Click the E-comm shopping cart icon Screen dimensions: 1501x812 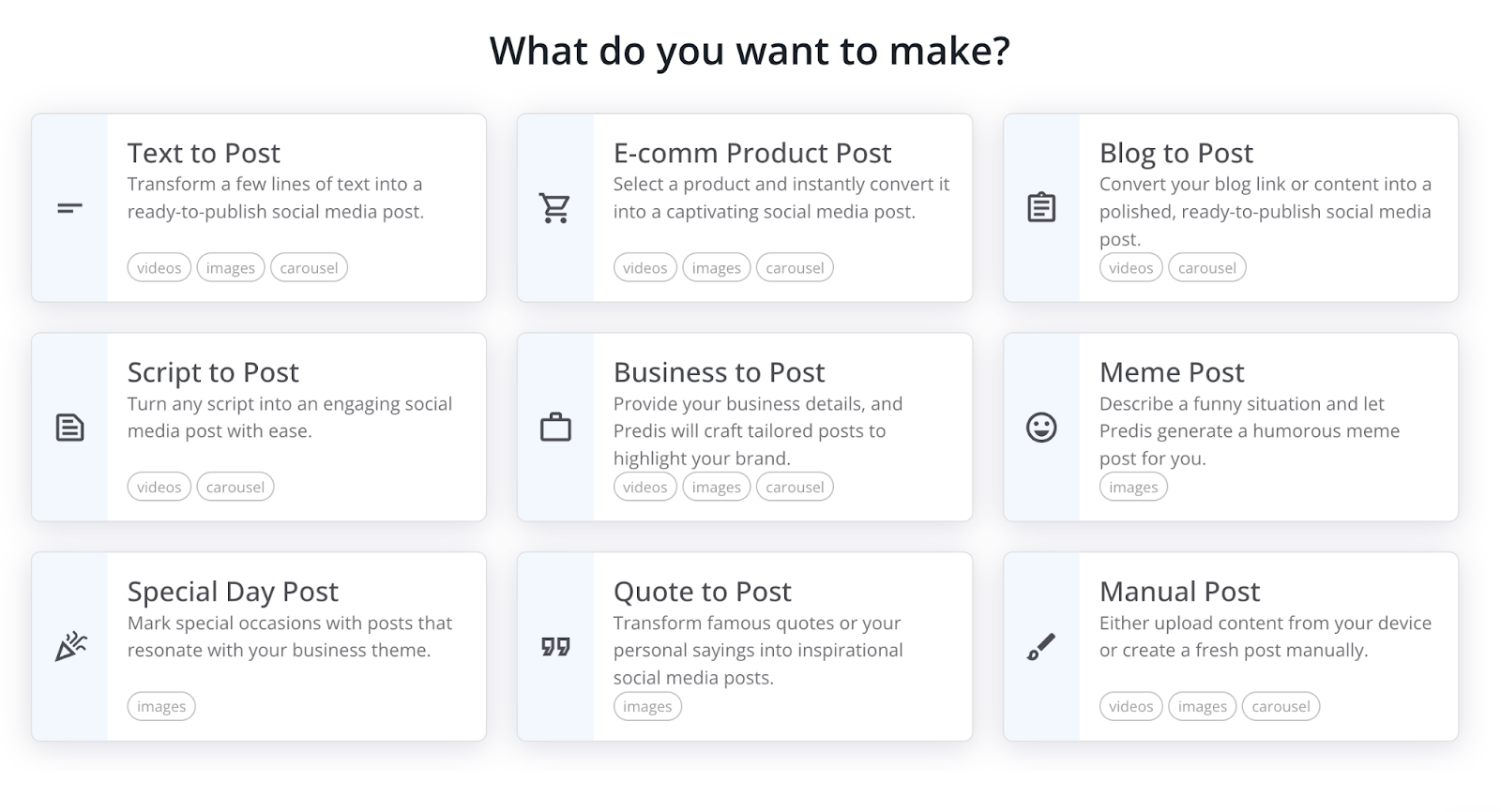tap(555, 208)
